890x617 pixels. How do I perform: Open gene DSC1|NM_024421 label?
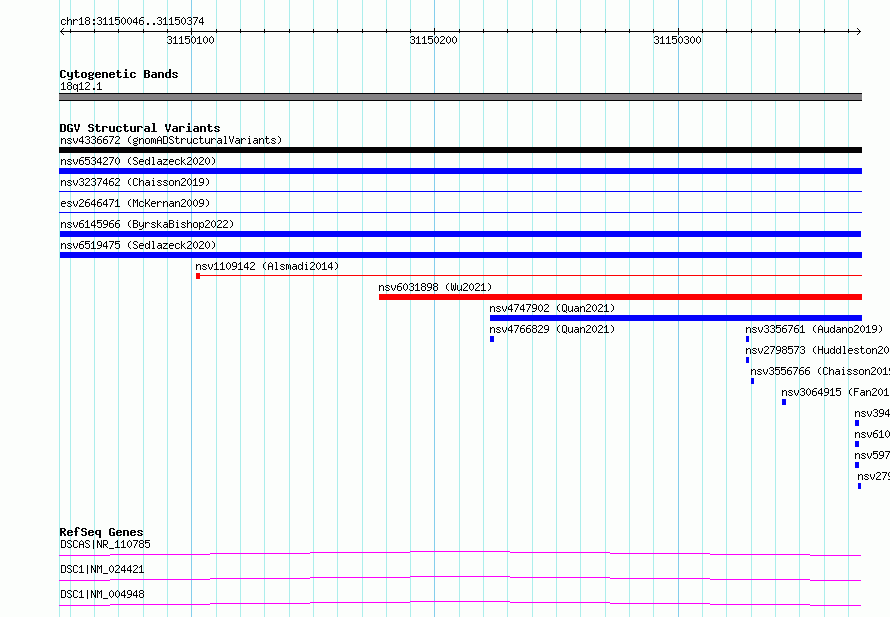102,569
